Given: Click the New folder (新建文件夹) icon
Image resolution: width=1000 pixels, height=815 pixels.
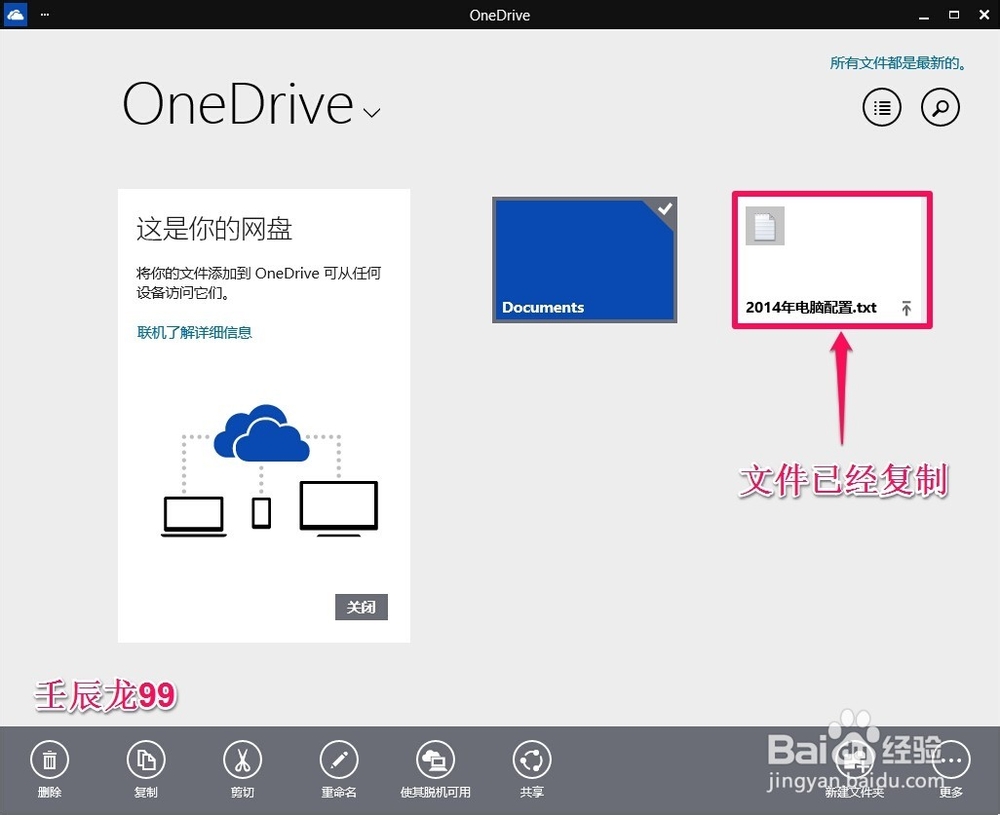Looking at the screenshot, I should 855,760.
